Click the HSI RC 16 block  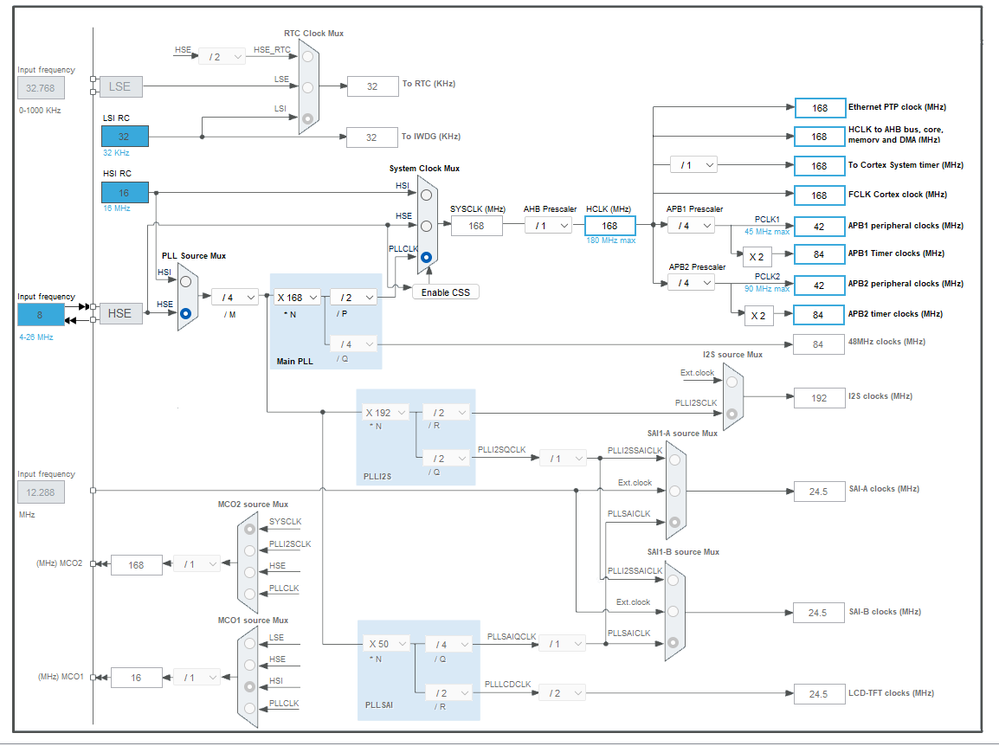(x=125, y=192)
